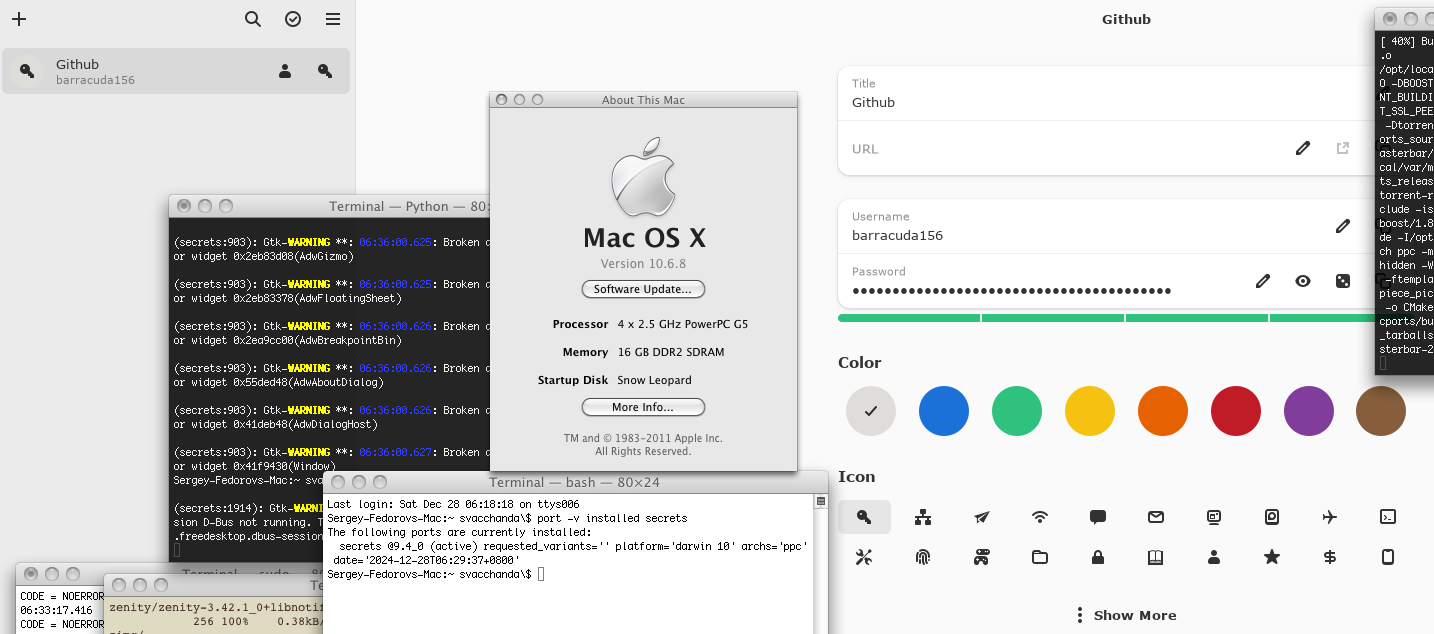Open the URL in browser icon
This screenshot has height=634, width=1434.
pos(1343,148)
